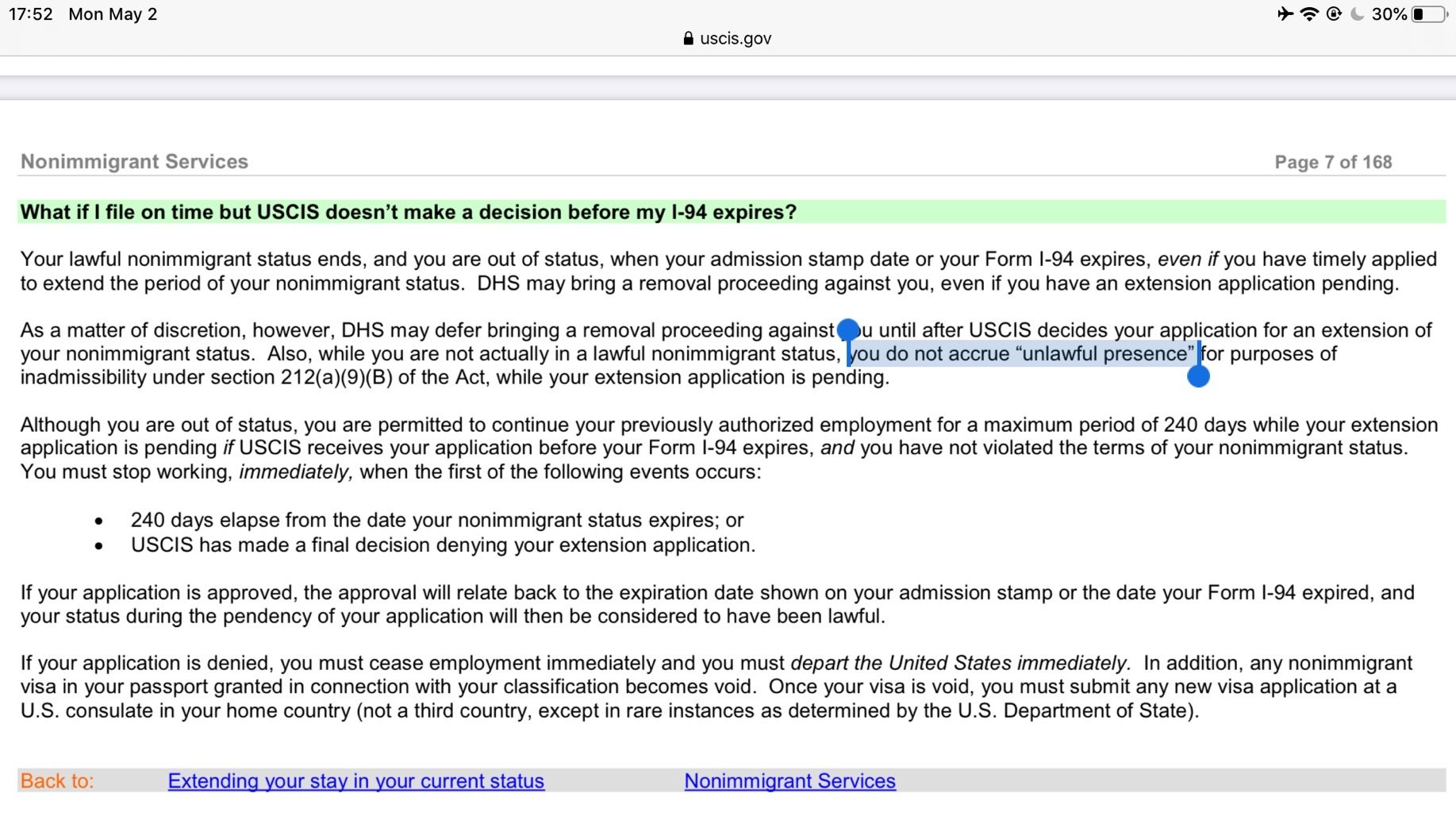Tap the Page 7 of 168 indicator
Image resolution: width=1456 pixels, height=828 pixels.
tap(1333, 162)
